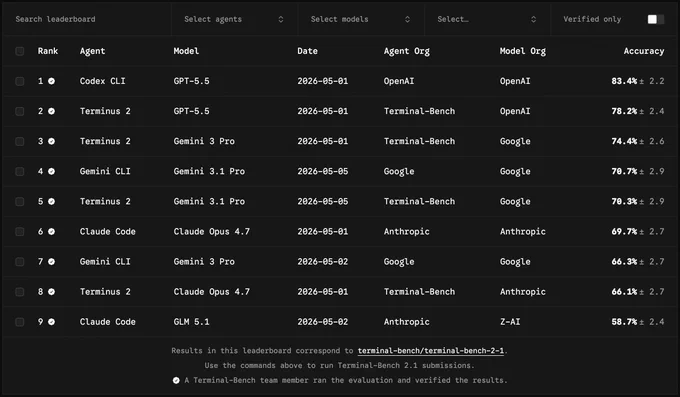Click the 78.2% accuracy value

click(x=624, y=111)
